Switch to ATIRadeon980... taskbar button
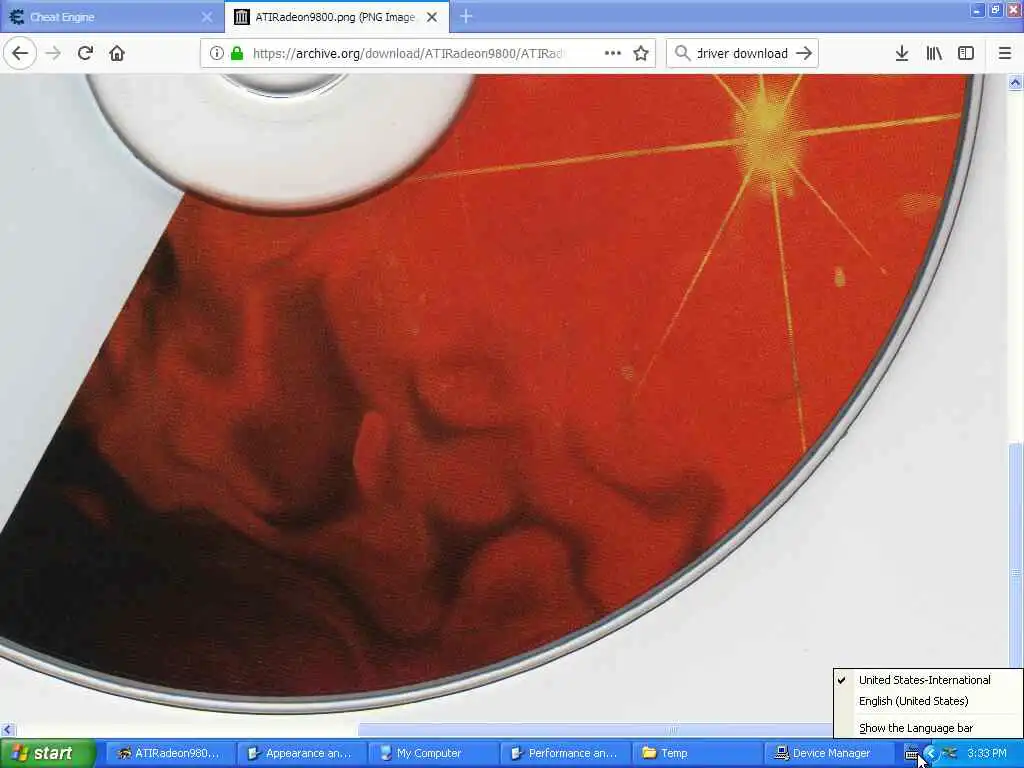Image resolution: width=1024 pixels, height=768 pixels. tap(169, 754)
